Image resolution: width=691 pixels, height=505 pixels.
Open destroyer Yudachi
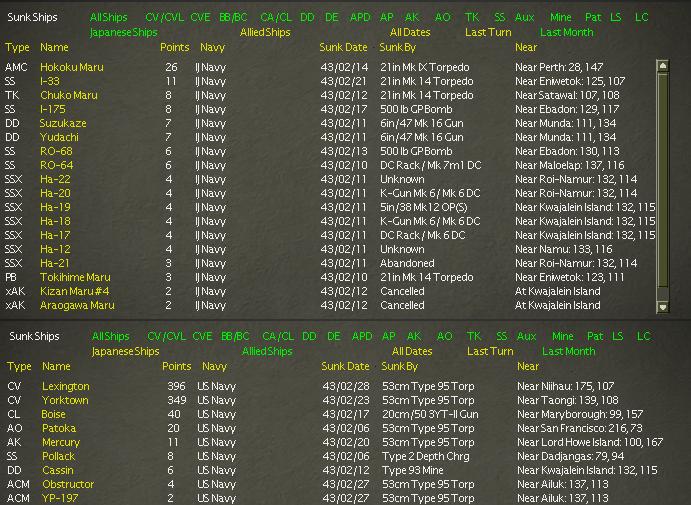click(59, 137)
